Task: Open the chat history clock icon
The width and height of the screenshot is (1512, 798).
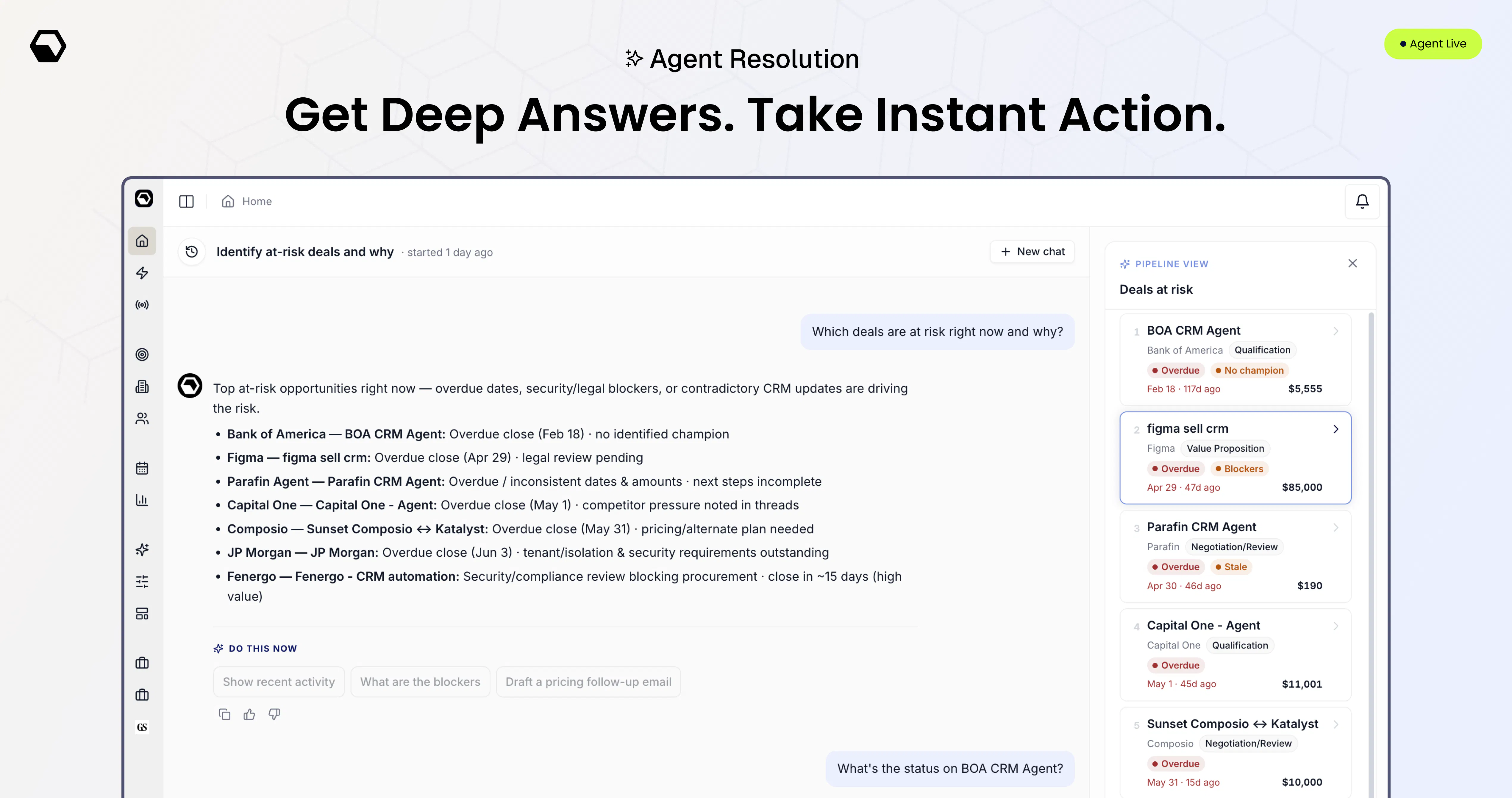Action: (192, 252)
